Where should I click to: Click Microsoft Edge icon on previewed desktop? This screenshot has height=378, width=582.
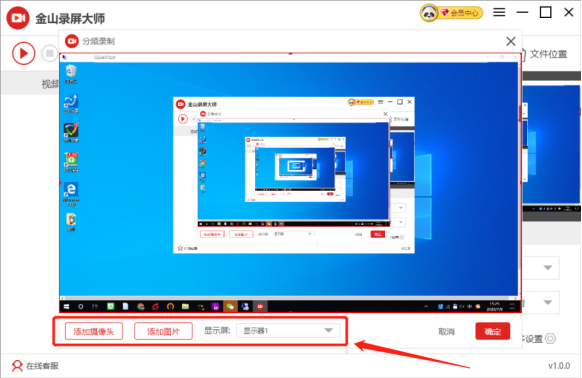[71, 194]
